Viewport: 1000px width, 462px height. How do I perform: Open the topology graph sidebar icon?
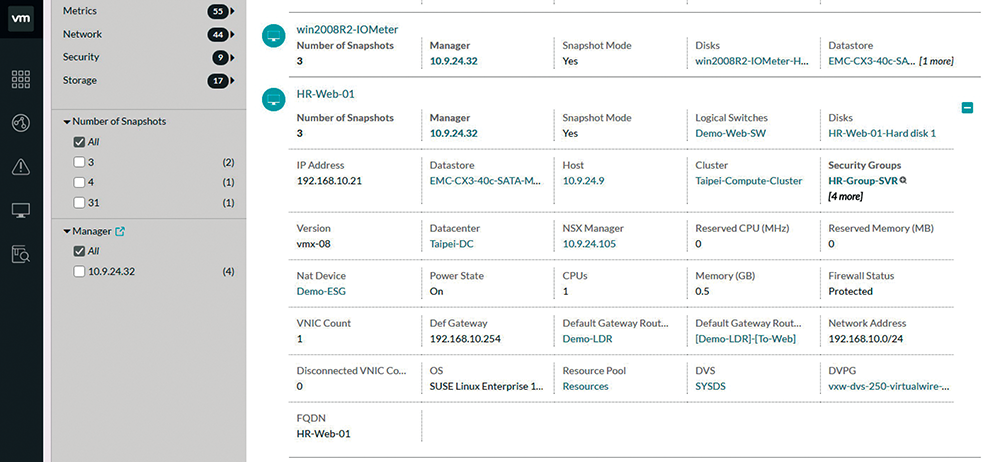click(x=21, y=123)
